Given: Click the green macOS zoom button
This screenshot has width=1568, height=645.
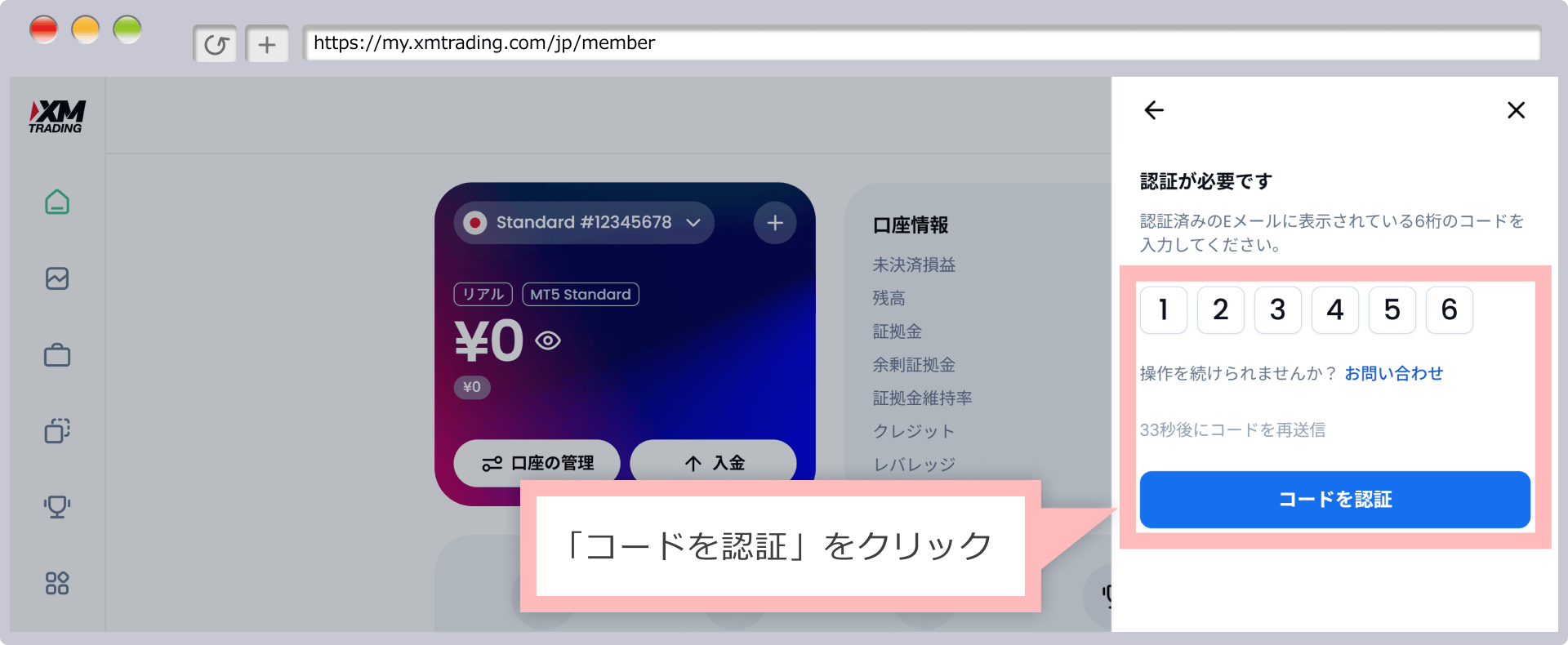Looking at the screenshot, I should coord(127,29).
